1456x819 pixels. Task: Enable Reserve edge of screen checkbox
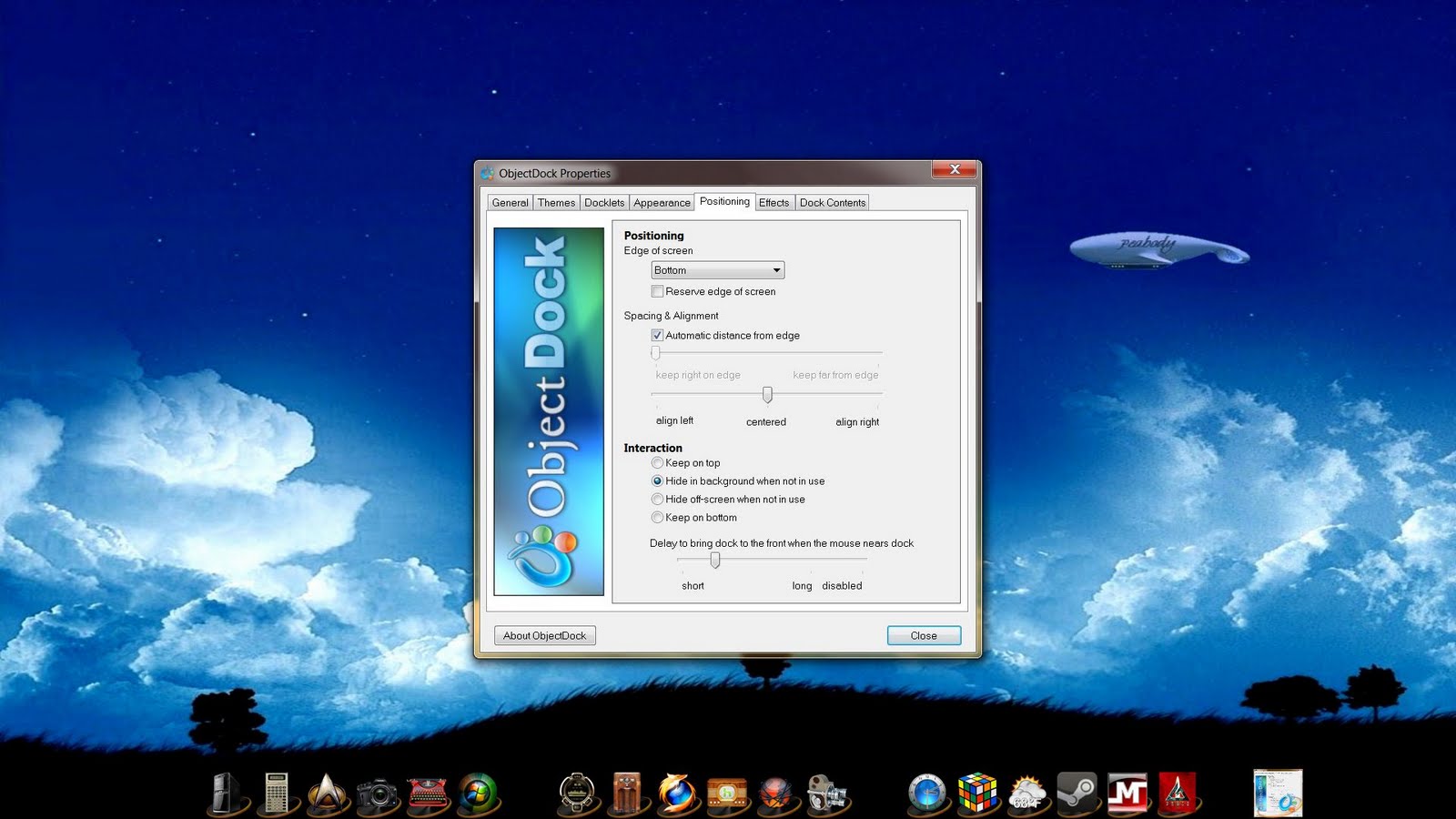pos(657,291)
